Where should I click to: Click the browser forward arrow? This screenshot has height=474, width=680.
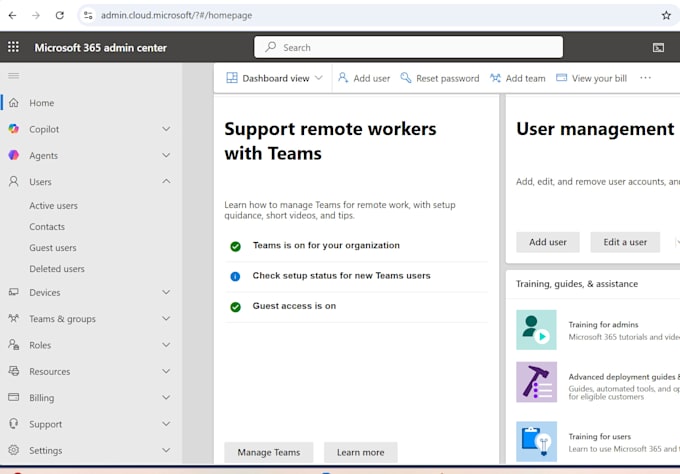click(x=36, y=15)
